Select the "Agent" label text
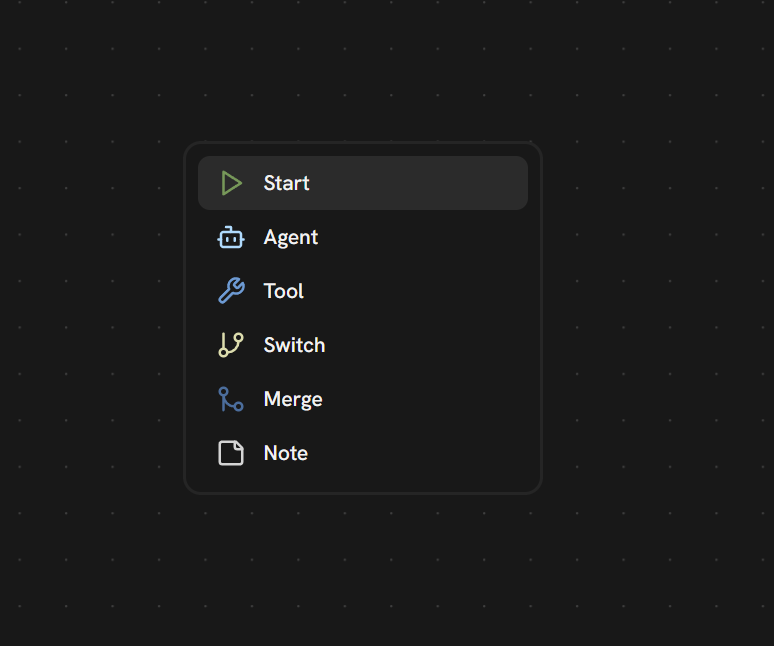This screenshot has height=646, width=774. click(290, 237)
